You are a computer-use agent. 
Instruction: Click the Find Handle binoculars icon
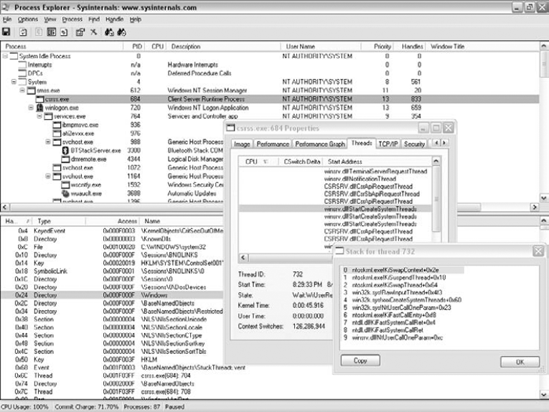coord(109,32)
